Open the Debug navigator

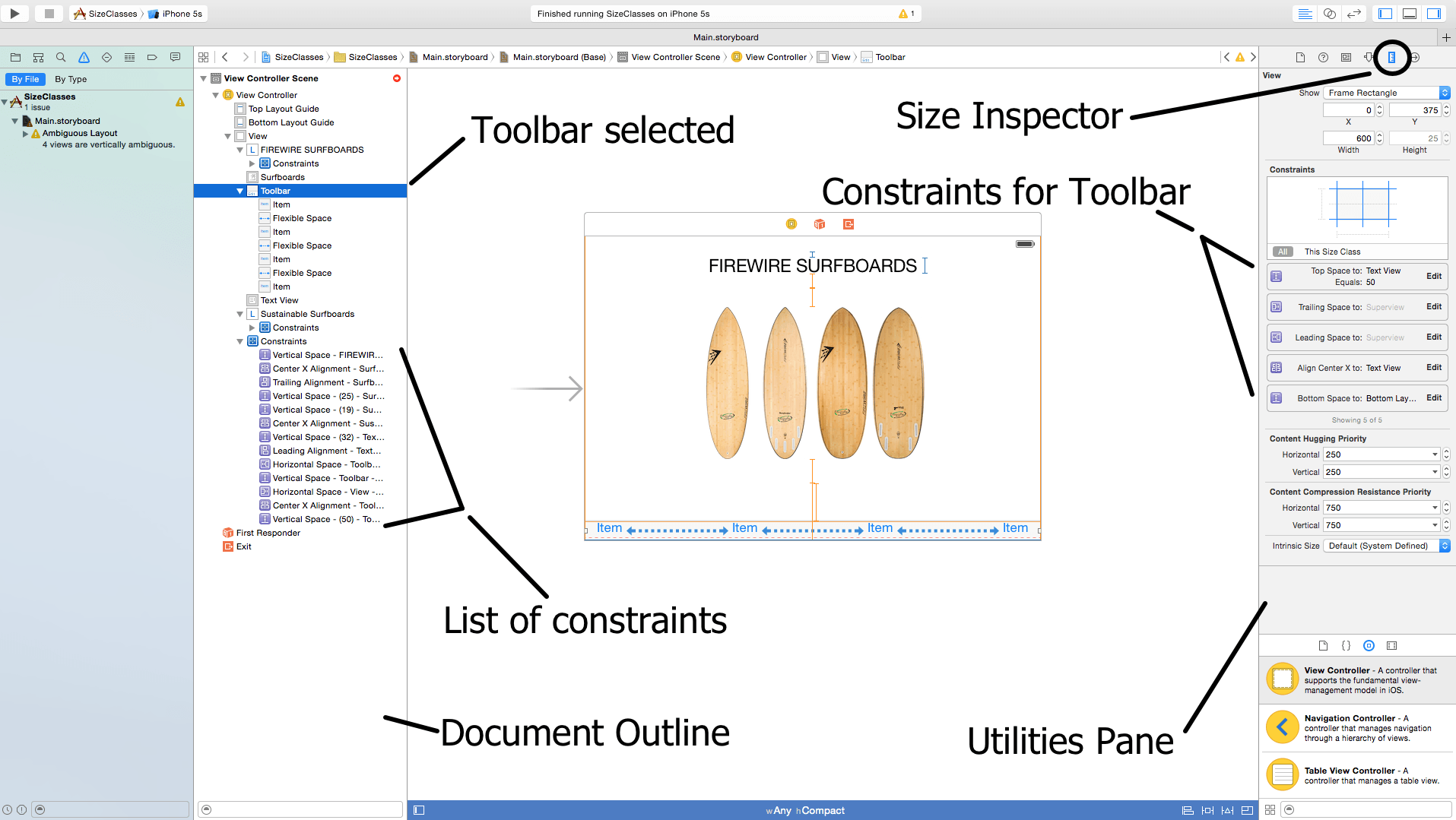(x=130, y=57)
